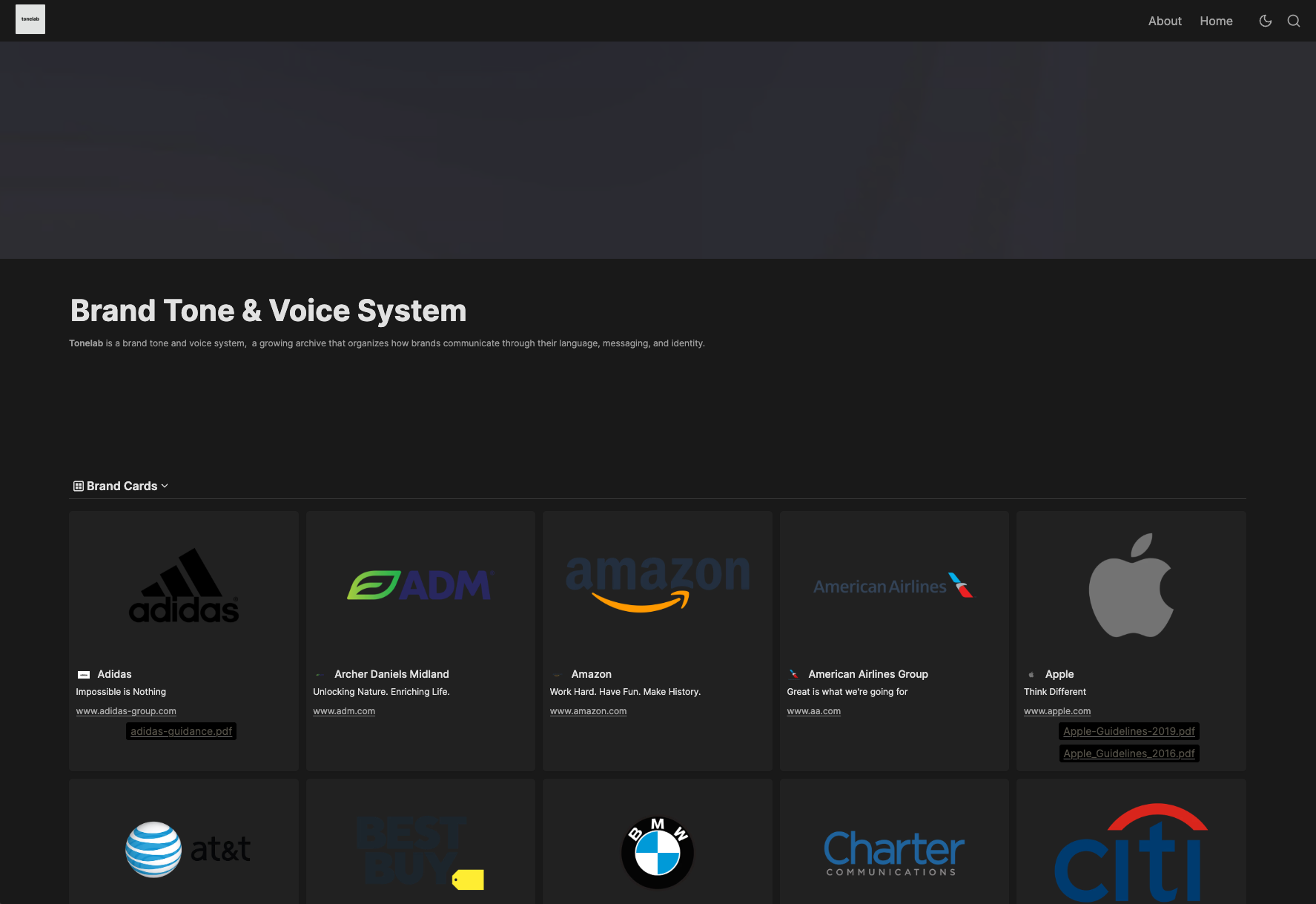Open Apple-Guidelines-2019.pdf attachment

click(1128, 731)
